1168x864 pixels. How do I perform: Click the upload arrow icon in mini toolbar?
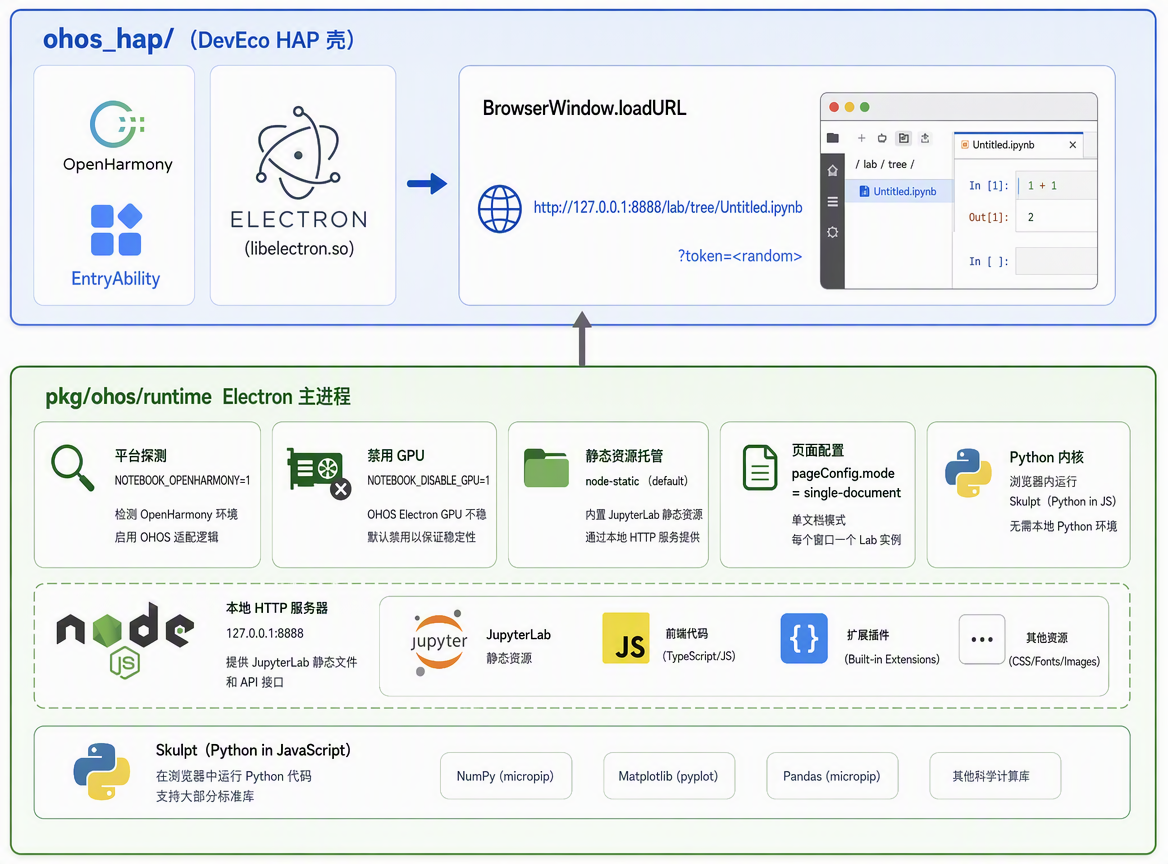925,138
